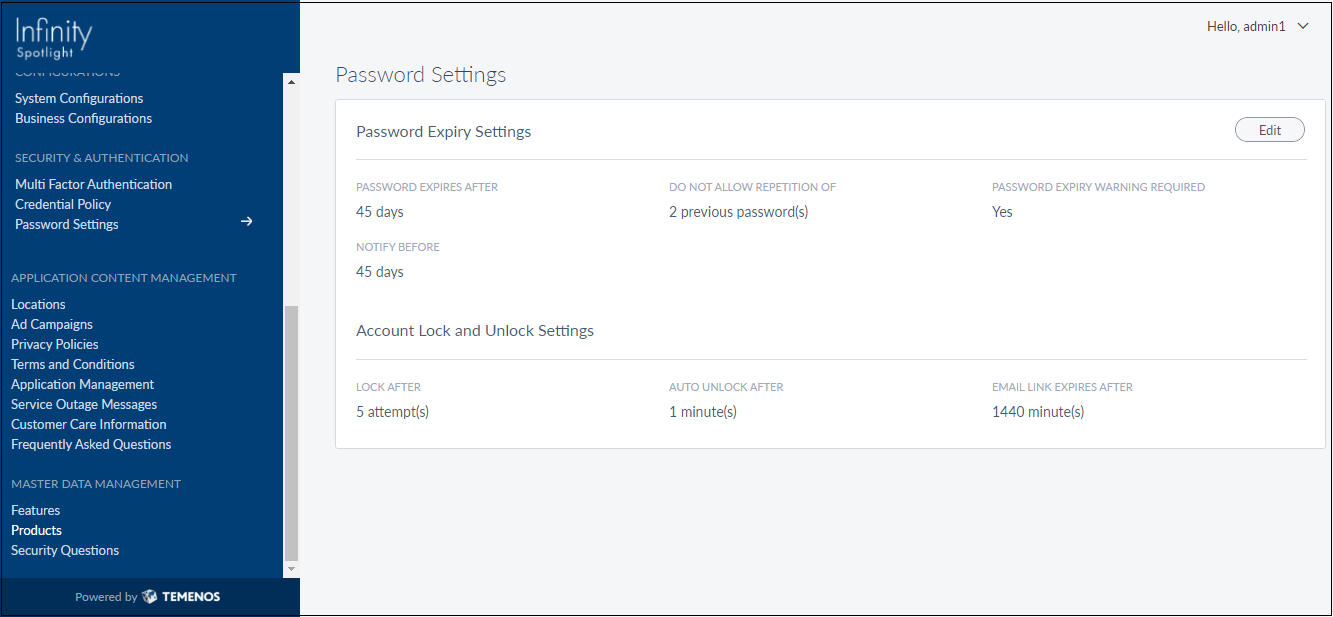Open Business Configurations page
The width and height of the screenshot is (1333, 617).
[x=83, y=118]
